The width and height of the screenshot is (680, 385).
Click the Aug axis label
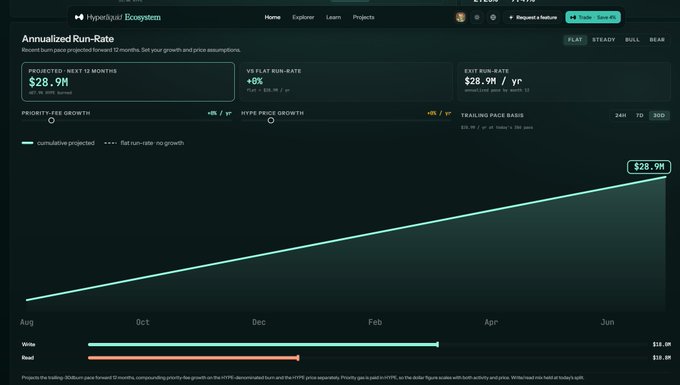(26, 322)
